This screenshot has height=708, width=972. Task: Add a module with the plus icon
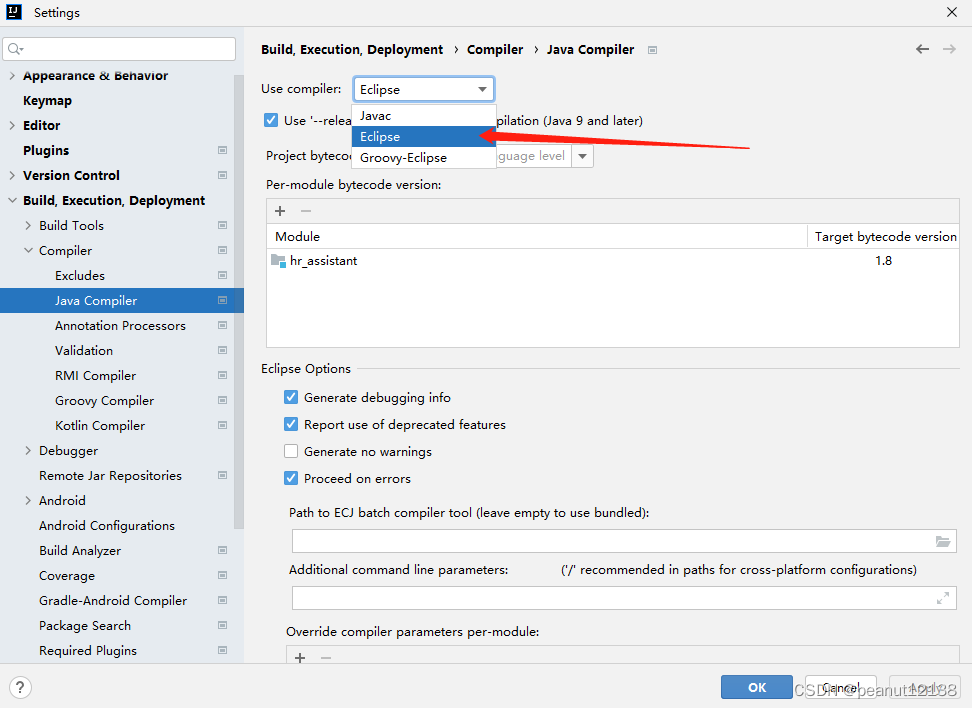279,211
